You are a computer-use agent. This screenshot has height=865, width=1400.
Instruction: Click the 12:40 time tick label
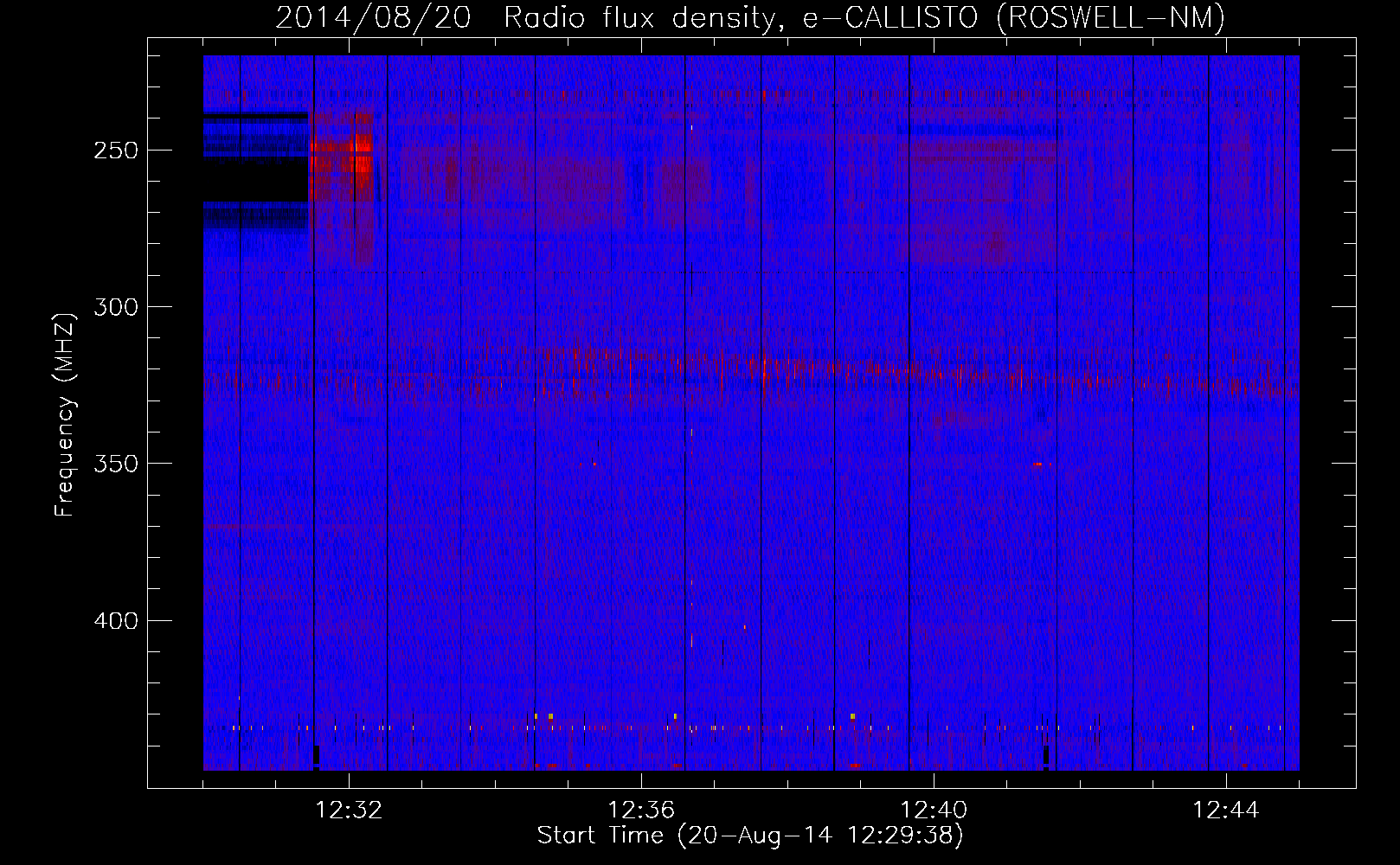coord(934,811)
